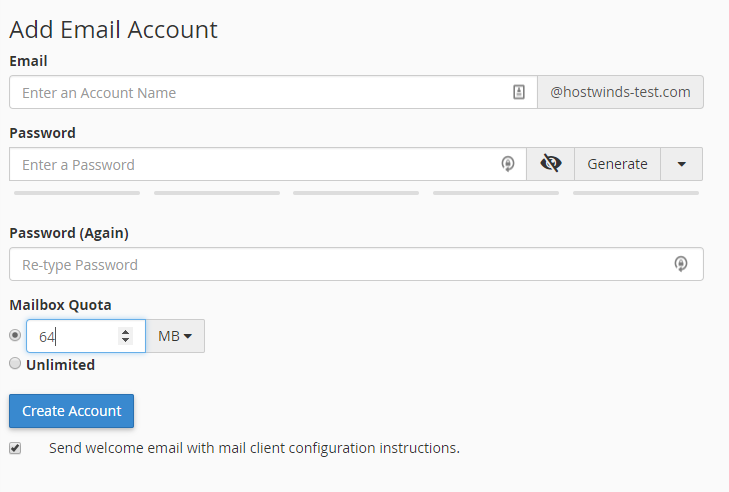The image size is (729, 492).
Task: Click the key icon inside the Password field
Action: [x=508, y=164]
